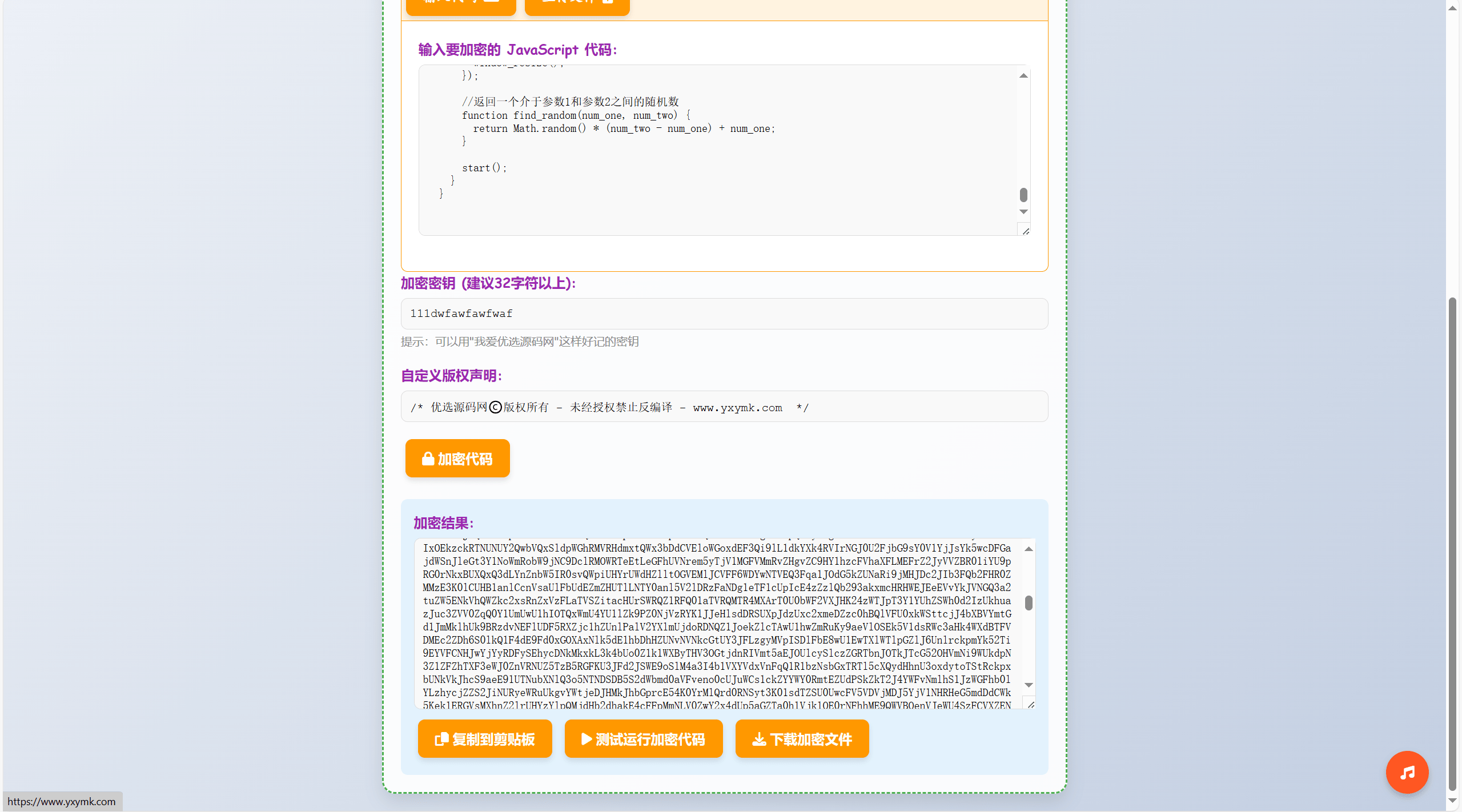Click the source textarea resize handle
This screenshot has height=812, width=1462.
point(1026,231)
